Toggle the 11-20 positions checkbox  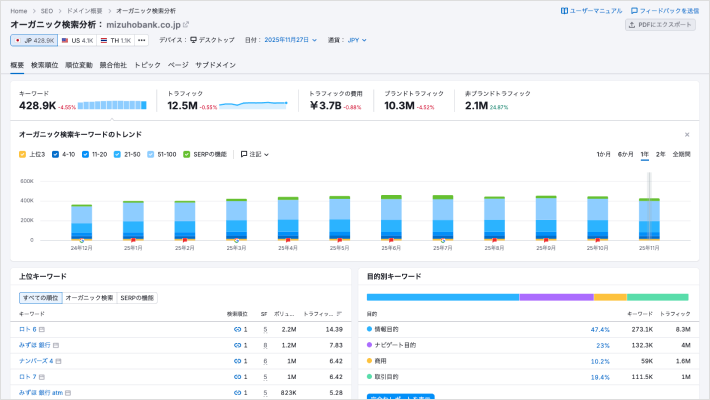[x=86, y=154]
